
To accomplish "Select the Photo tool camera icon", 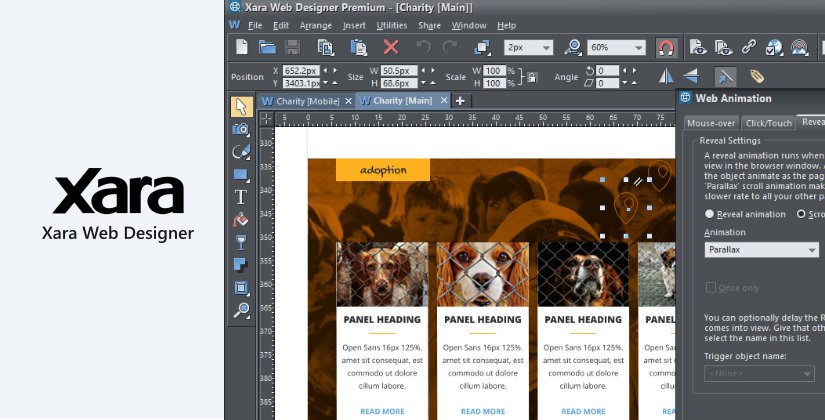I will (x=241, y=129).
